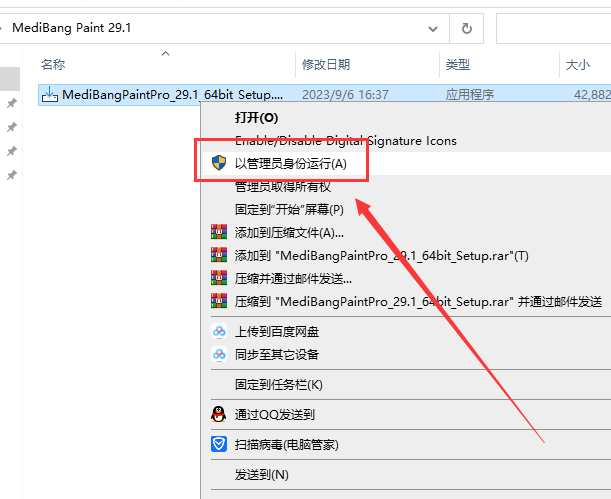Screen dimensions: 611x499
Task: Open the address bar history dropdown
Action: [x=433, y=29]
